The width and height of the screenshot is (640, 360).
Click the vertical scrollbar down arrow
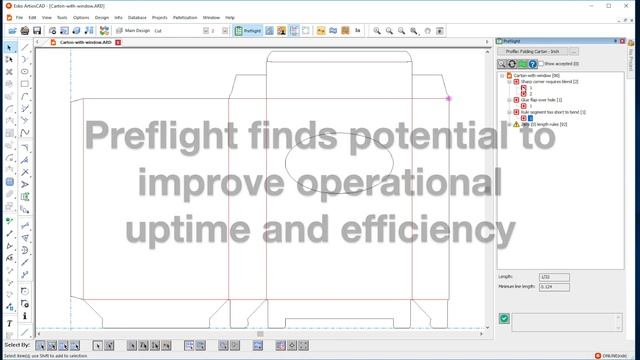coord(487,327)
